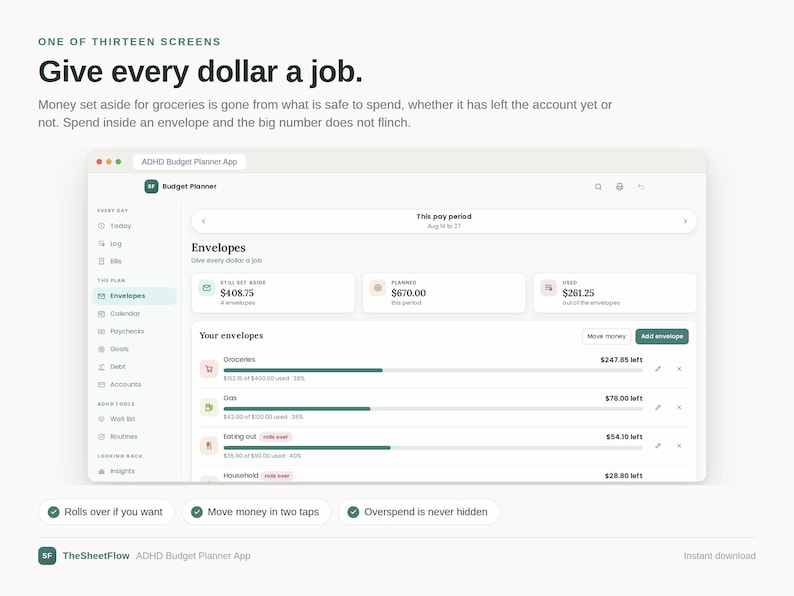Click the $247.85 left Groceries amount

pos(621,360)
